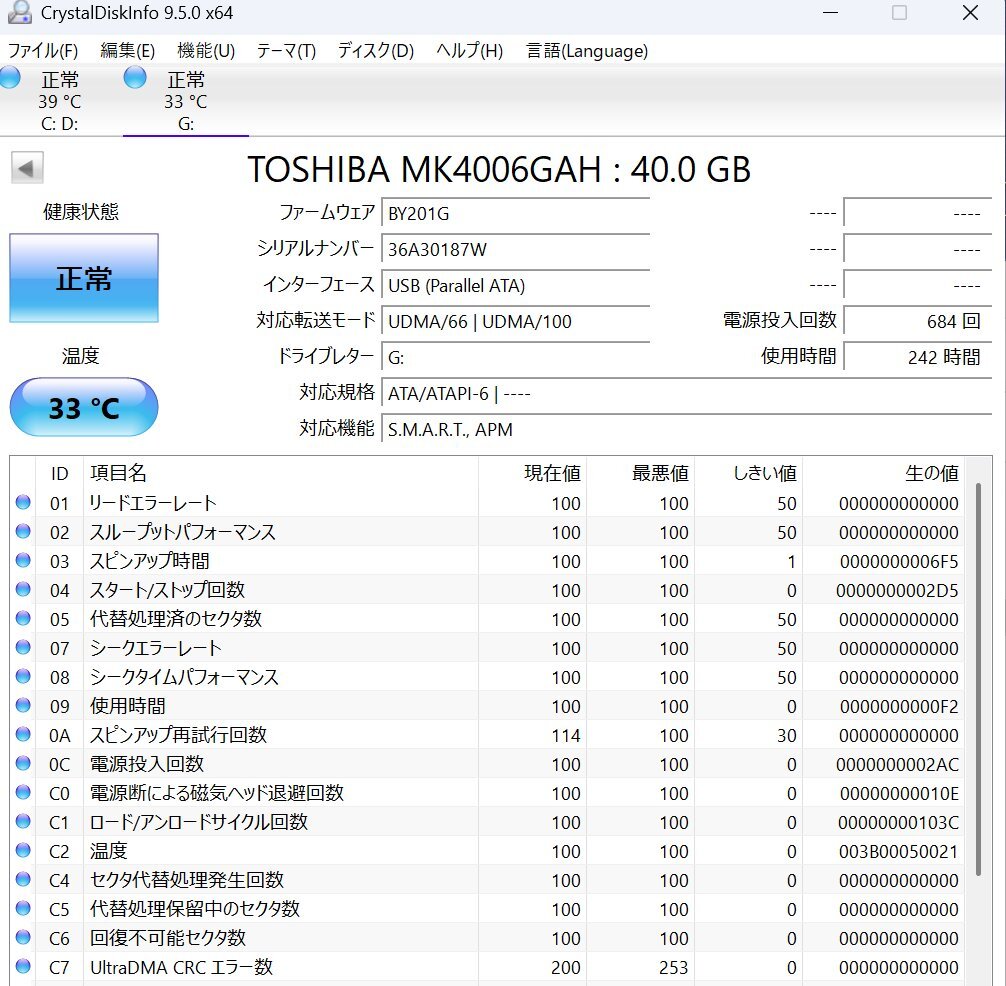Screen dimensions: 1006x986
Task: Click the transfer mode field UDMA/66 | UDMA/100
Action: [516, 321]
